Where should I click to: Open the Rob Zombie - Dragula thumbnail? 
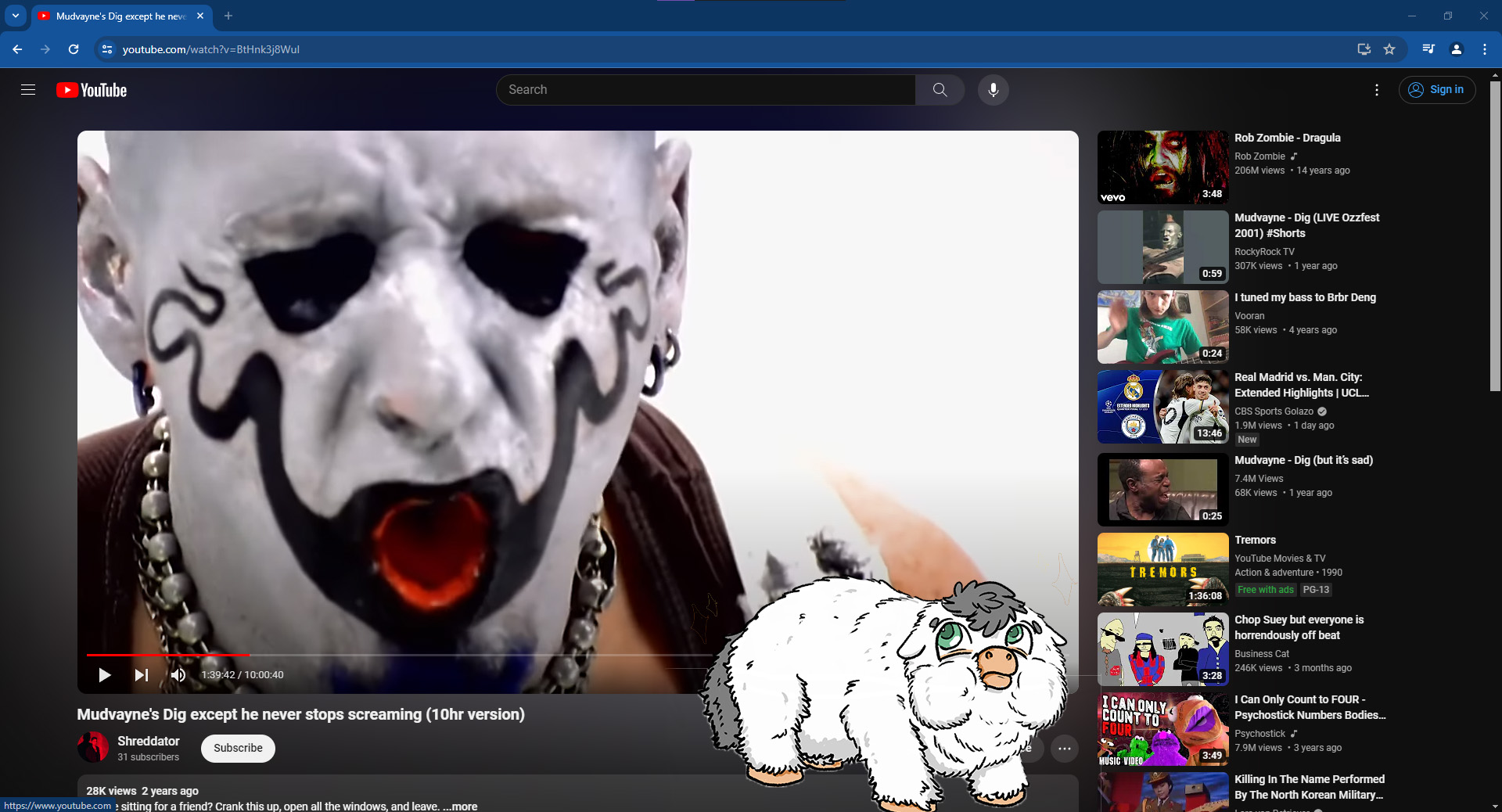1162,167
